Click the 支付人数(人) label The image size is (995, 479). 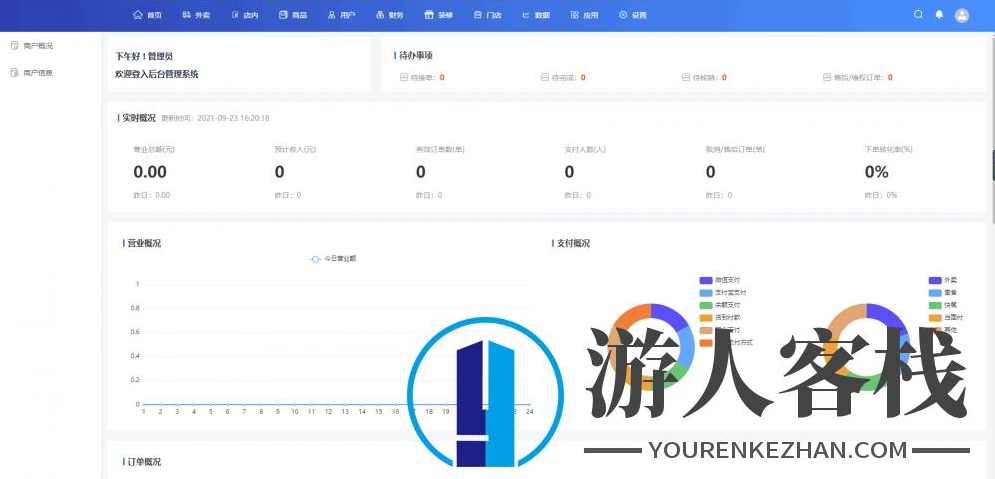(x=585, y=150)
